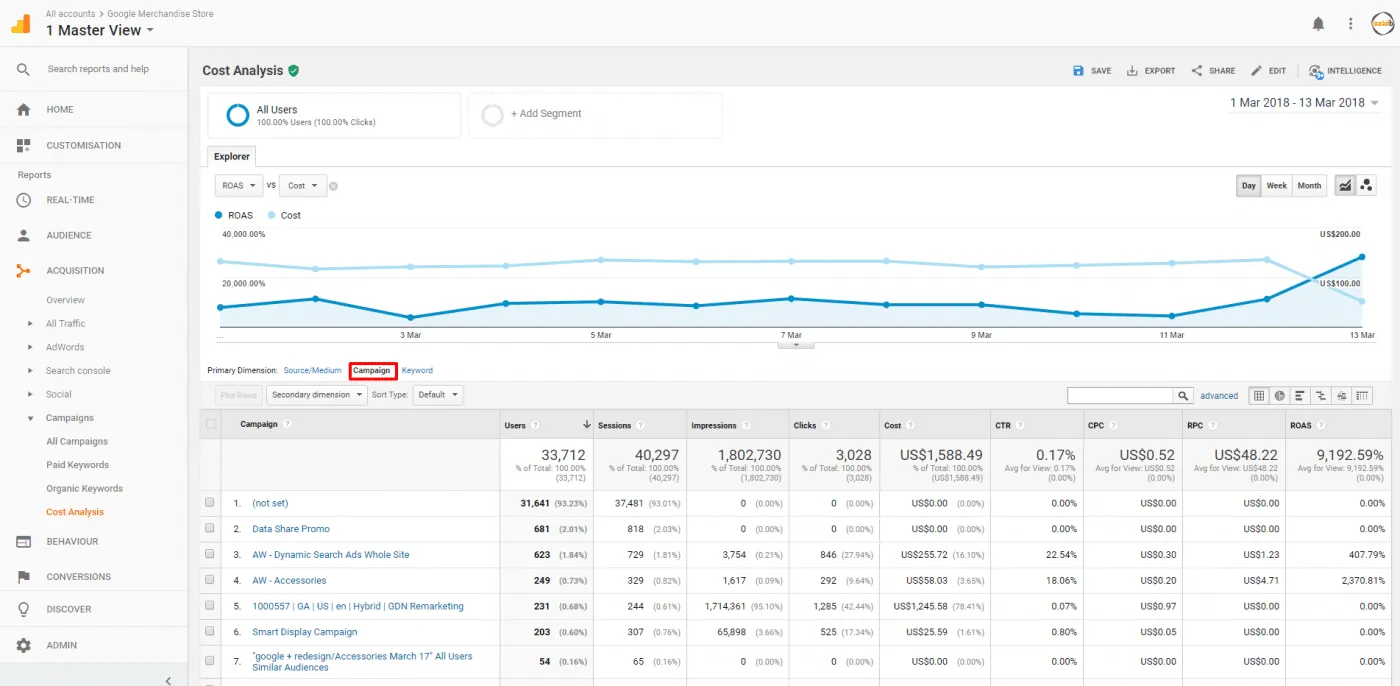Viewport: 1400px width, 686px height.
Task: Click help icon beside ROAS column
Action: point(1321,425)
